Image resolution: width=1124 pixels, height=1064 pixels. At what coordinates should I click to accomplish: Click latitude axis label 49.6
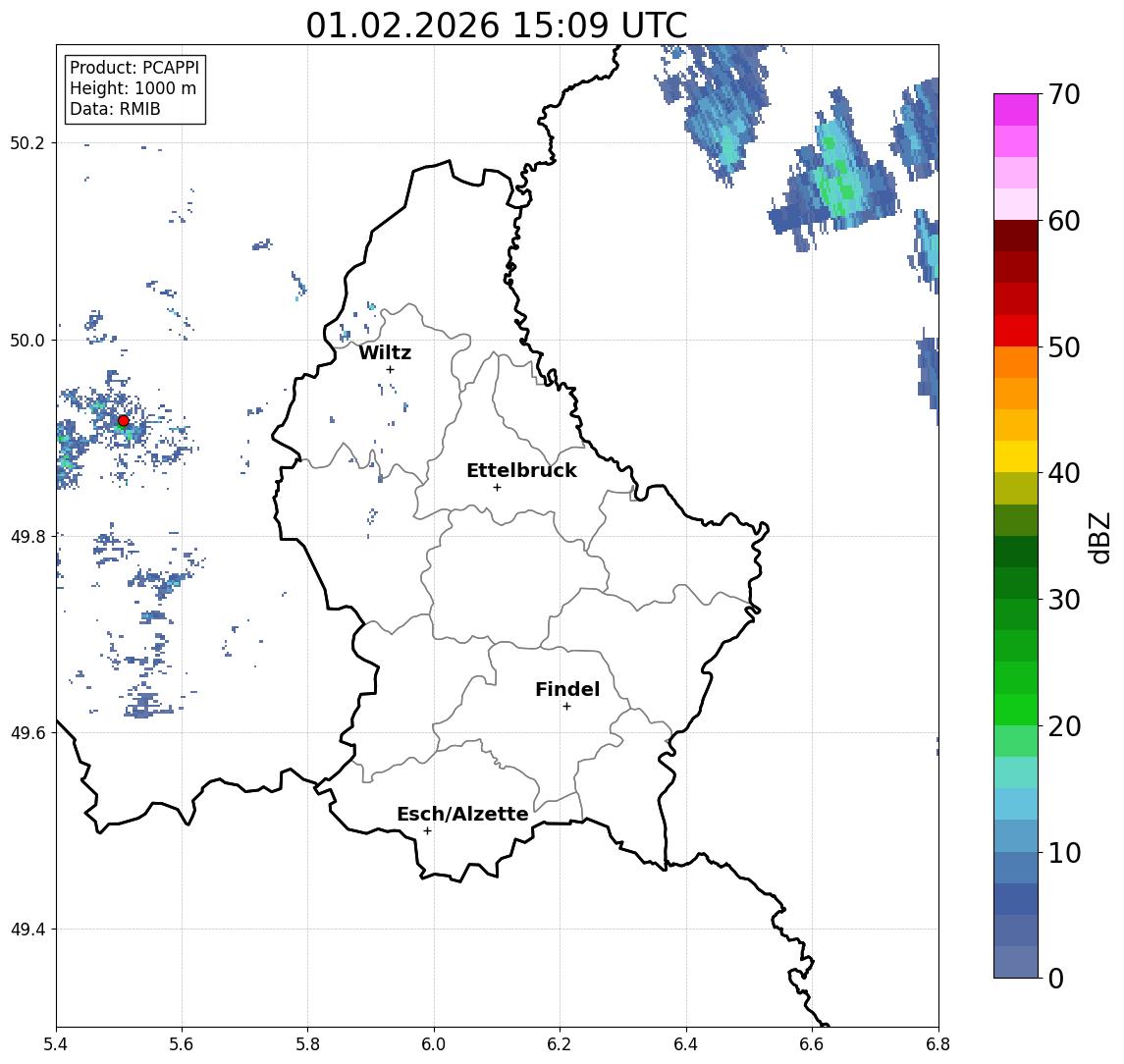(27, 733)
